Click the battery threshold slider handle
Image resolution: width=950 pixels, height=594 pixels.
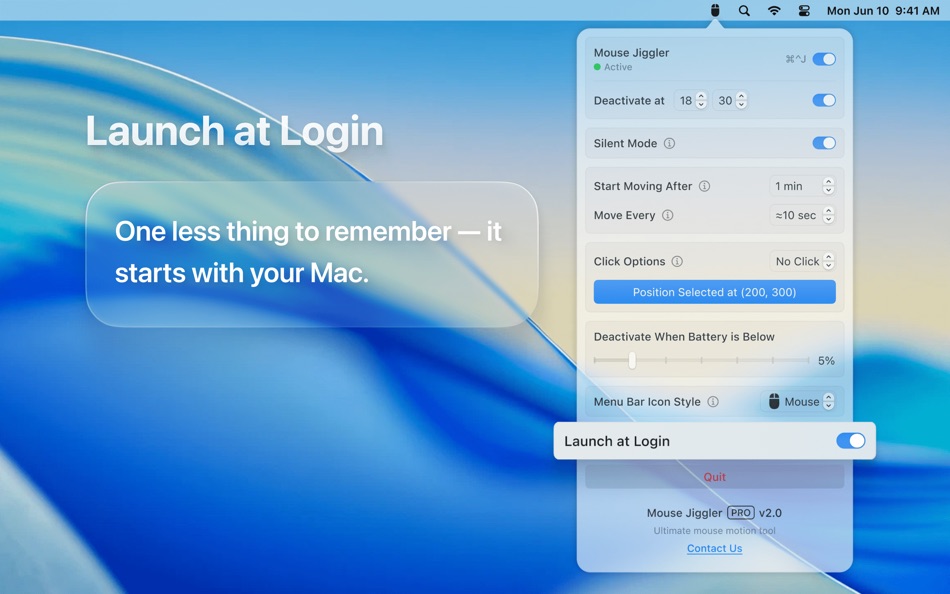click(632, 361)
